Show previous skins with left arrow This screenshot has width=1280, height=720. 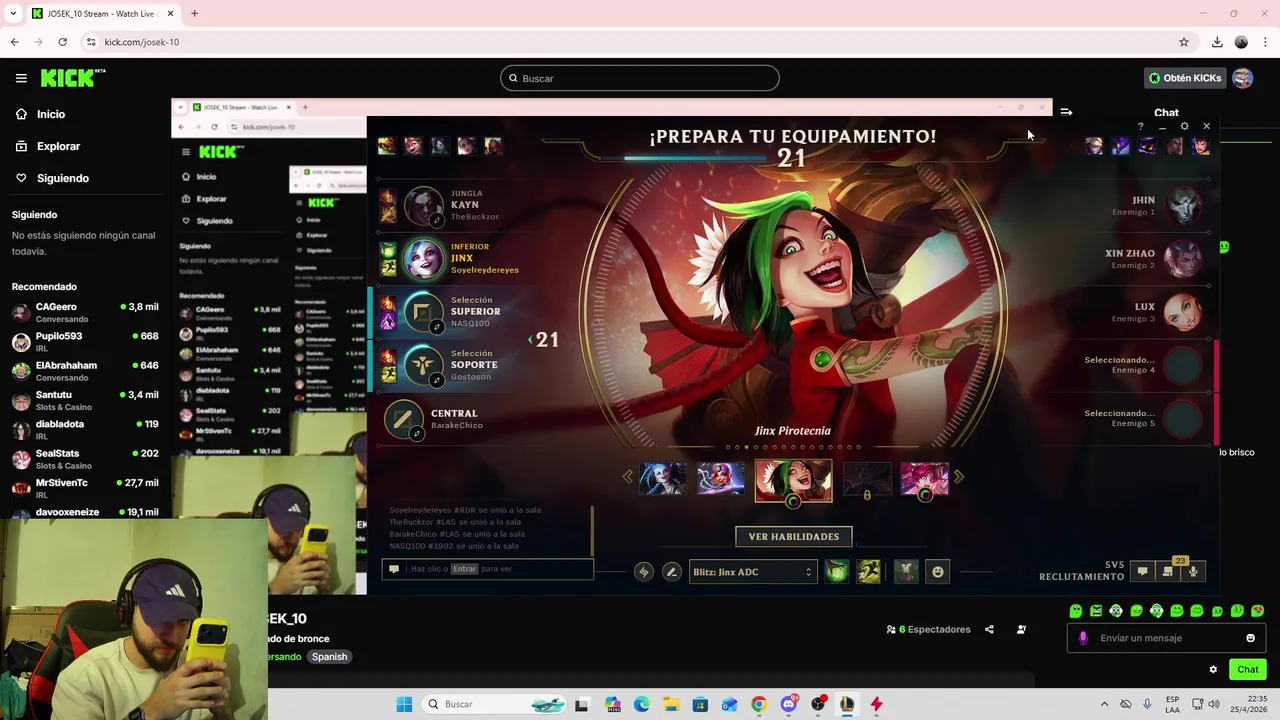click(x=628, y=478)
